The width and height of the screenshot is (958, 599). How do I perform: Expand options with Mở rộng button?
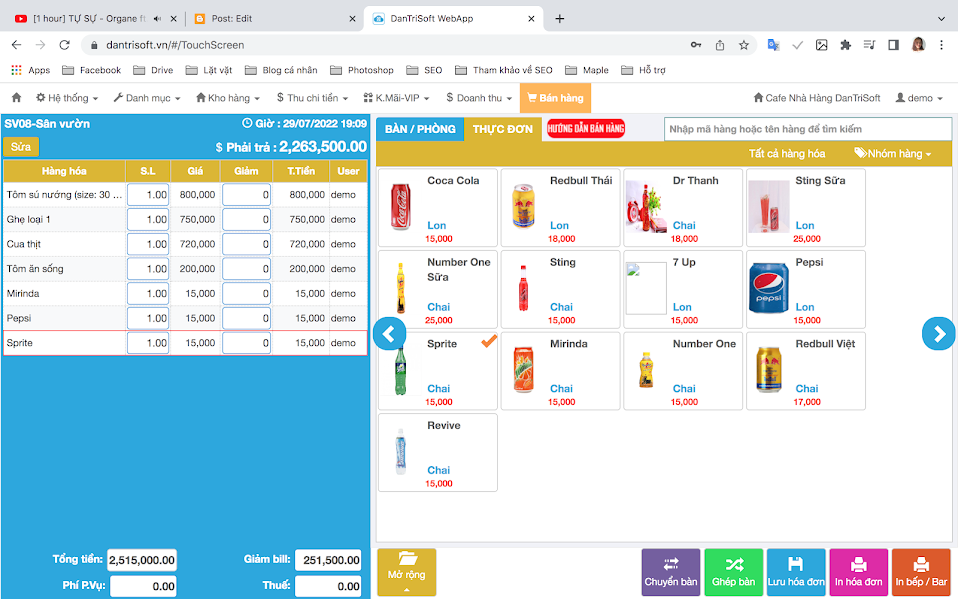(x=406, y=572)
